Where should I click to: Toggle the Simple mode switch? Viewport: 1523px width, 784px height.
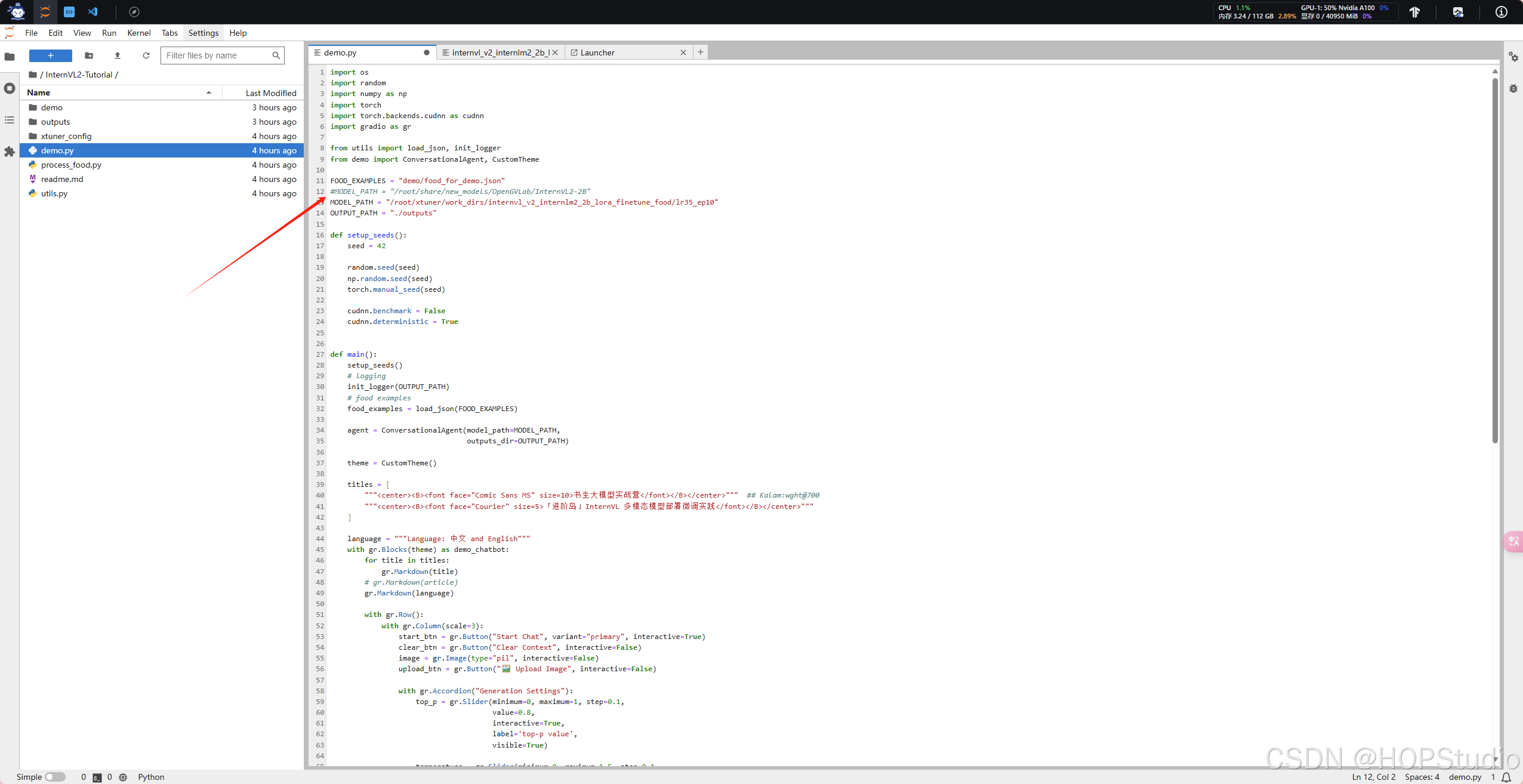click(x=55, y=777)
